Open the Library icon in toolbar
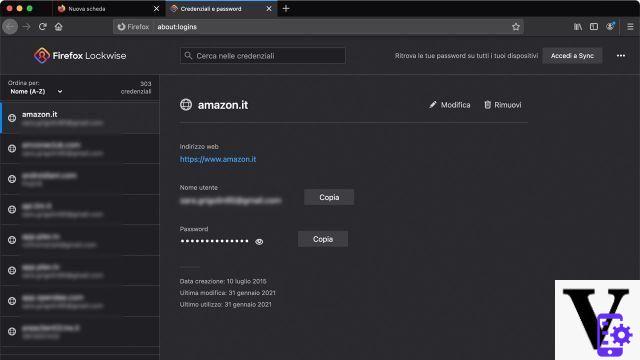 tap(578, 27)
